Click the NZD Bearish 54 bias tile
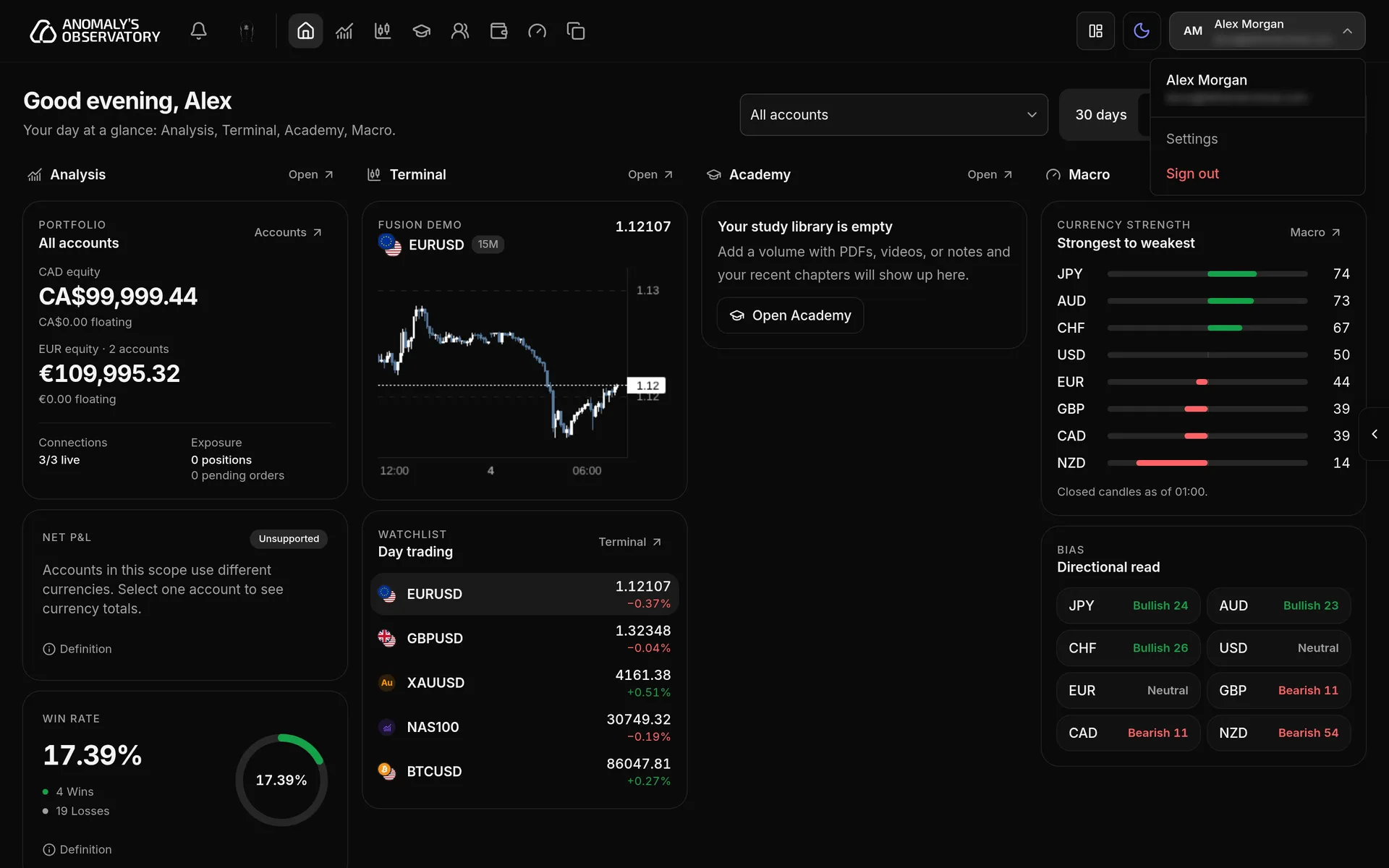The image size is (1389, 868). click(1278, 733)
